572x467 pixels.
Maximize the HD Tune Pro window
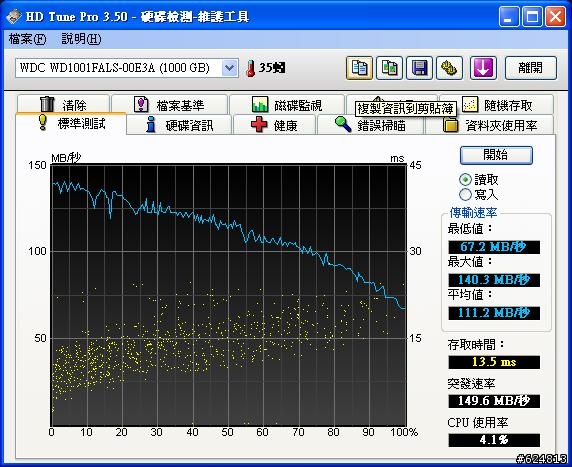click(x=532, y=17)
